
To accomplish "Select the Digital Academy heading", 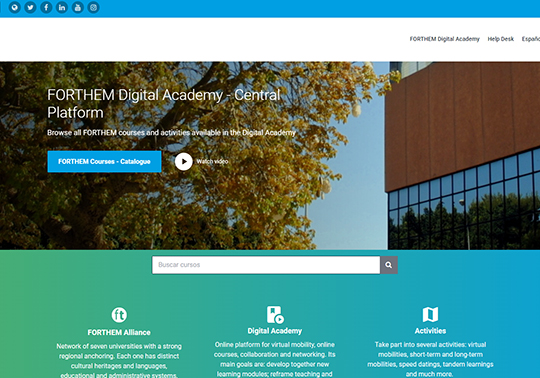I will pos(275,331).
